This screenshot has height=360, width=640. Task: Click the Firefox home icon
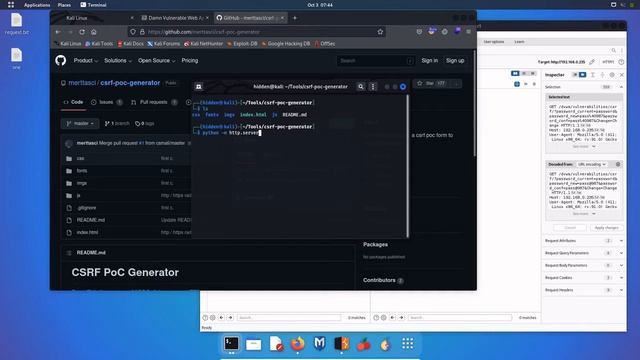(x=94, y=32)
